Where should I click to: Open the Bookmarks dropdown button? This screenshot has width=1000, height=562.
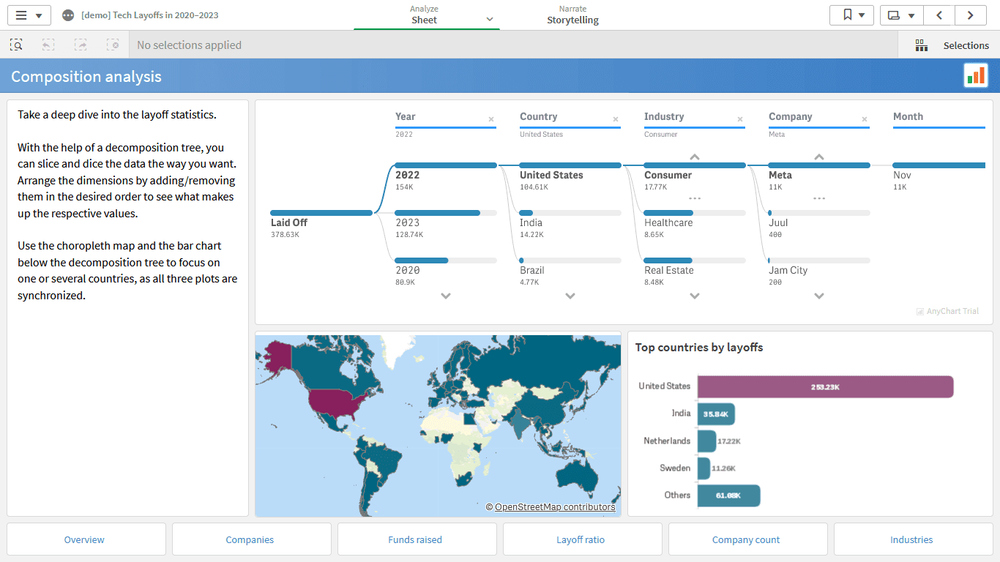coord(851,15)
